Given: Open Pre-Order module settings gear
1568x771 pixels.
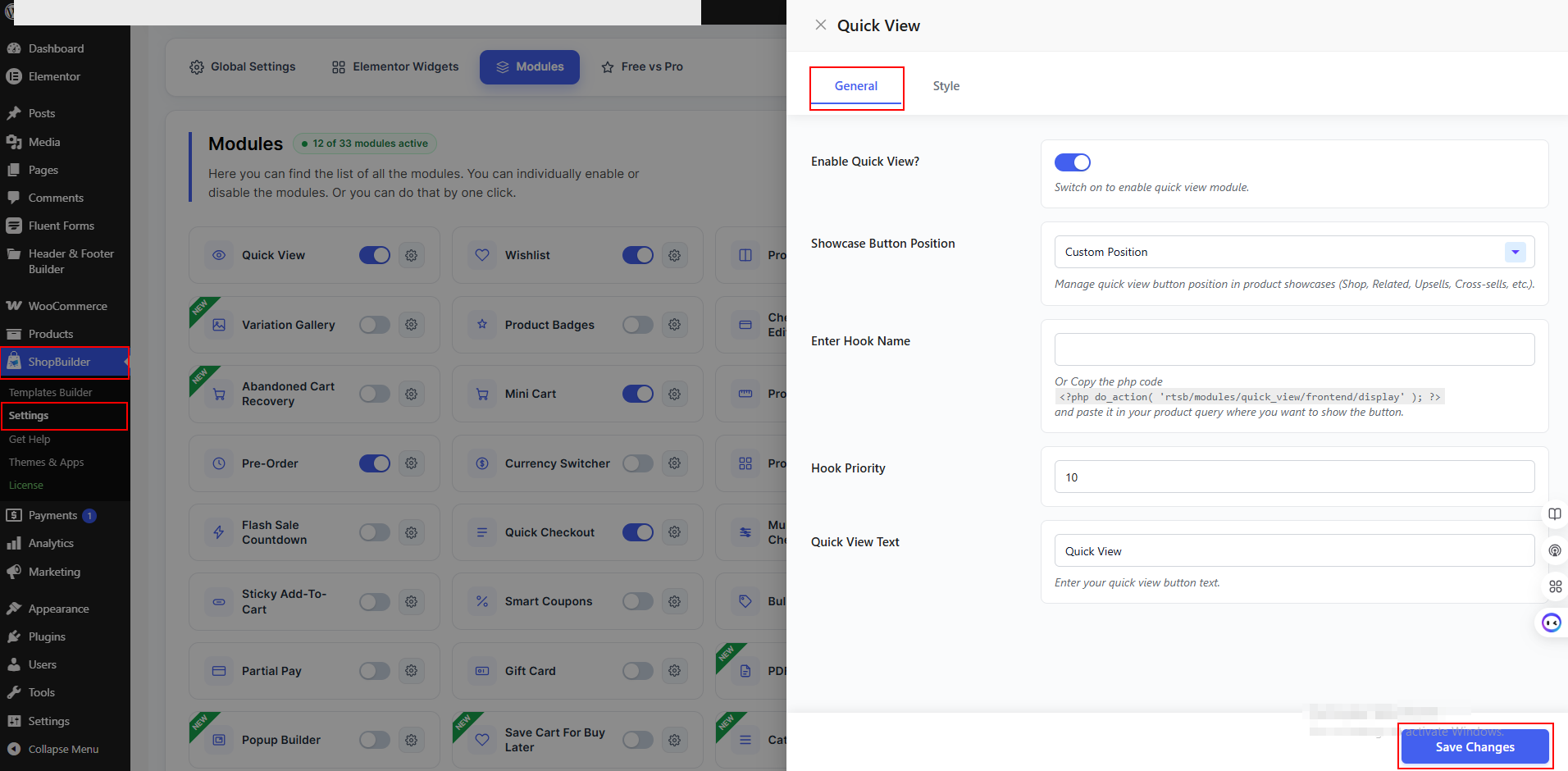Looking at the screenshot, I should click(x=411, y=463).
